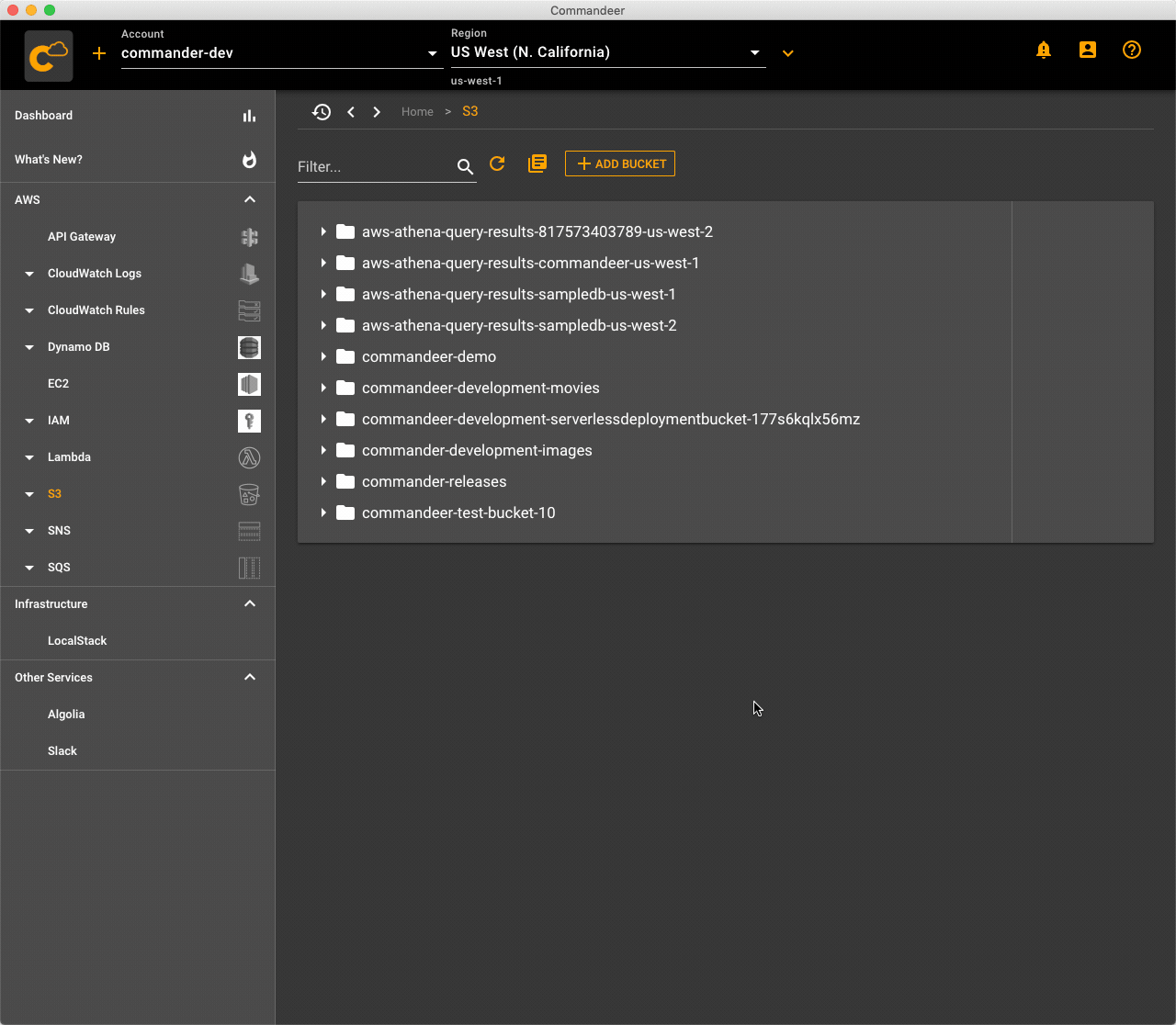
Task: Click the API Gateway service icon
Action: 249,237
